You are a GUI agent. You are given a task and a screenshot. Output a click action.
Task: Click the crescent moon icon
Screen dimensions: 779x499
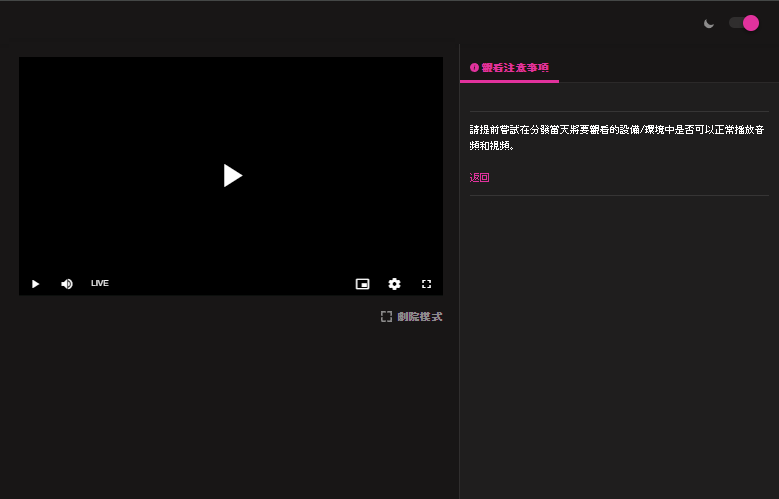click(x=709, y=23)
